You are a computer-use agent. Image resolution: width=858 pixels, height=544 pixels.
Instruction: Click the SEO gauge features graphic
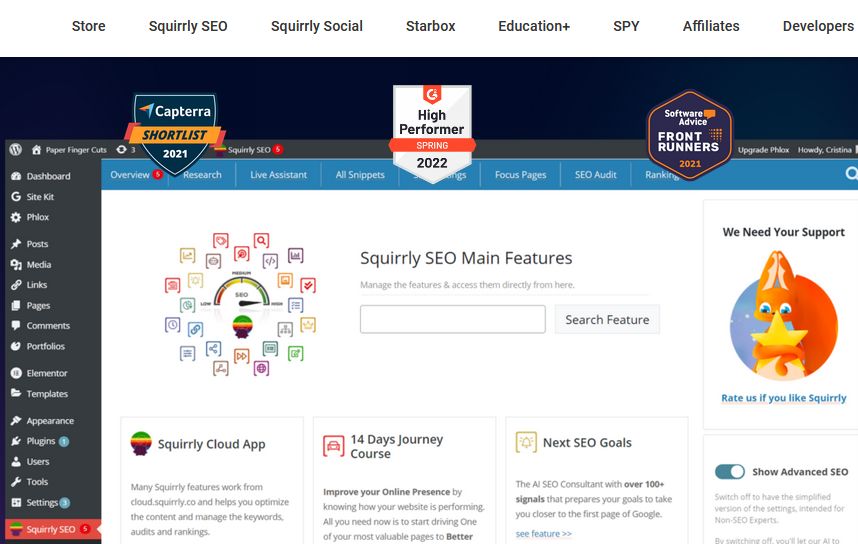point(241,304)
